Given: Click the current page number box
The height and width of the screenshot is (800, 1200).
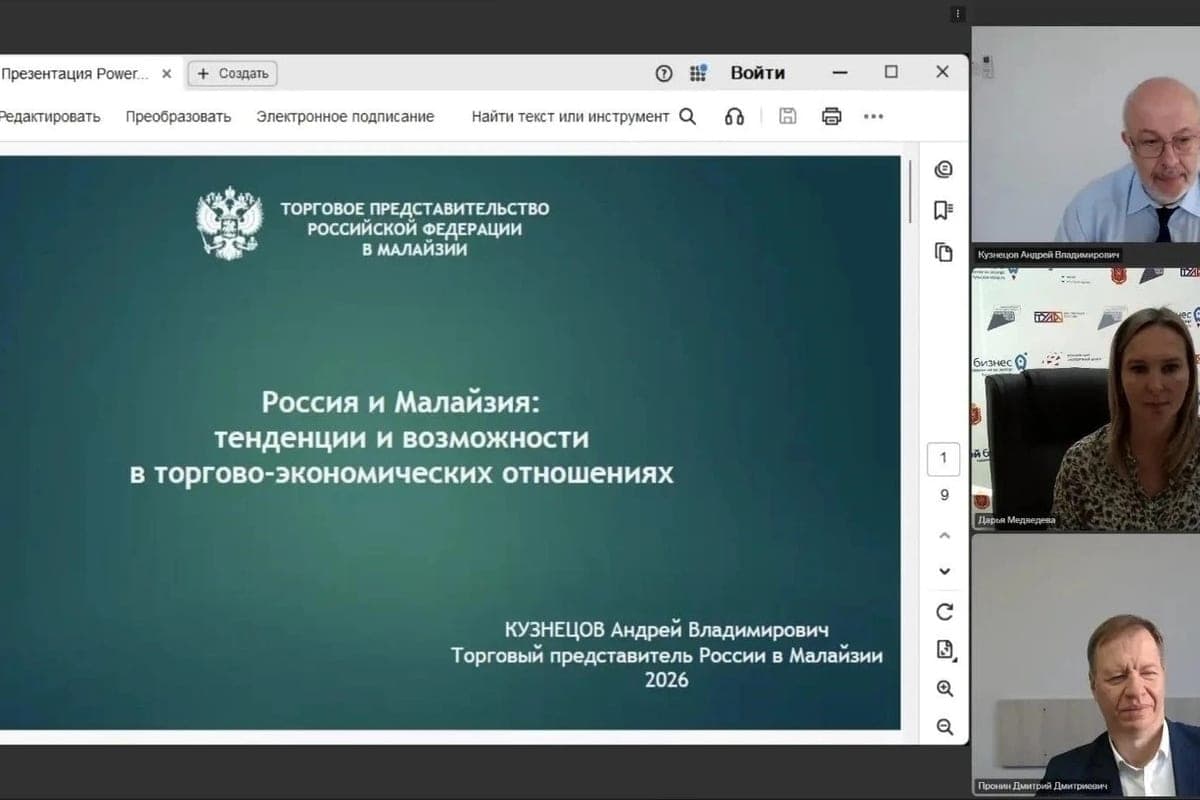Looking at the screenshot, I should 943,459.
